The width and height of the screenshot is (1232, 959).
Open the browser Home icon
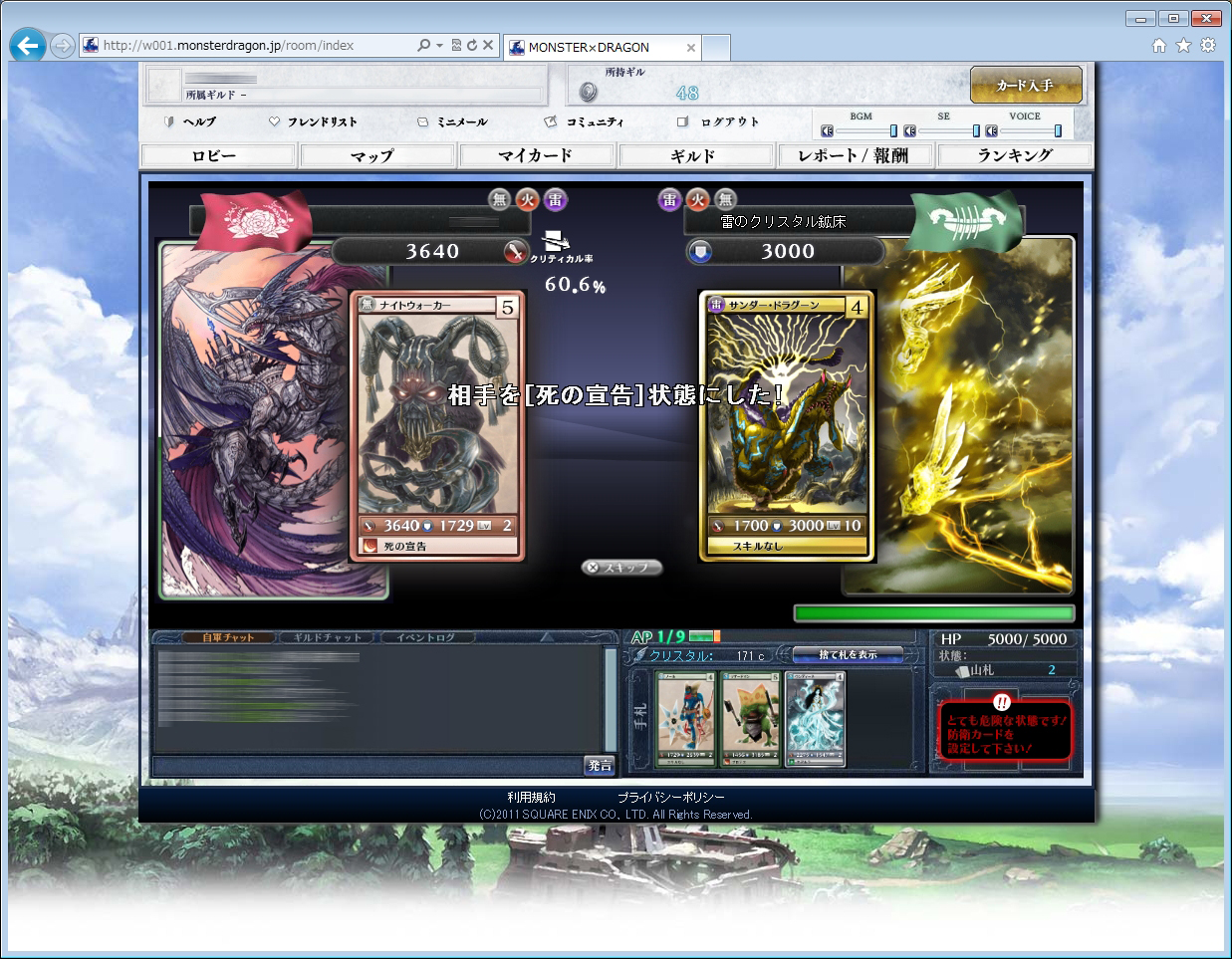1158,45
